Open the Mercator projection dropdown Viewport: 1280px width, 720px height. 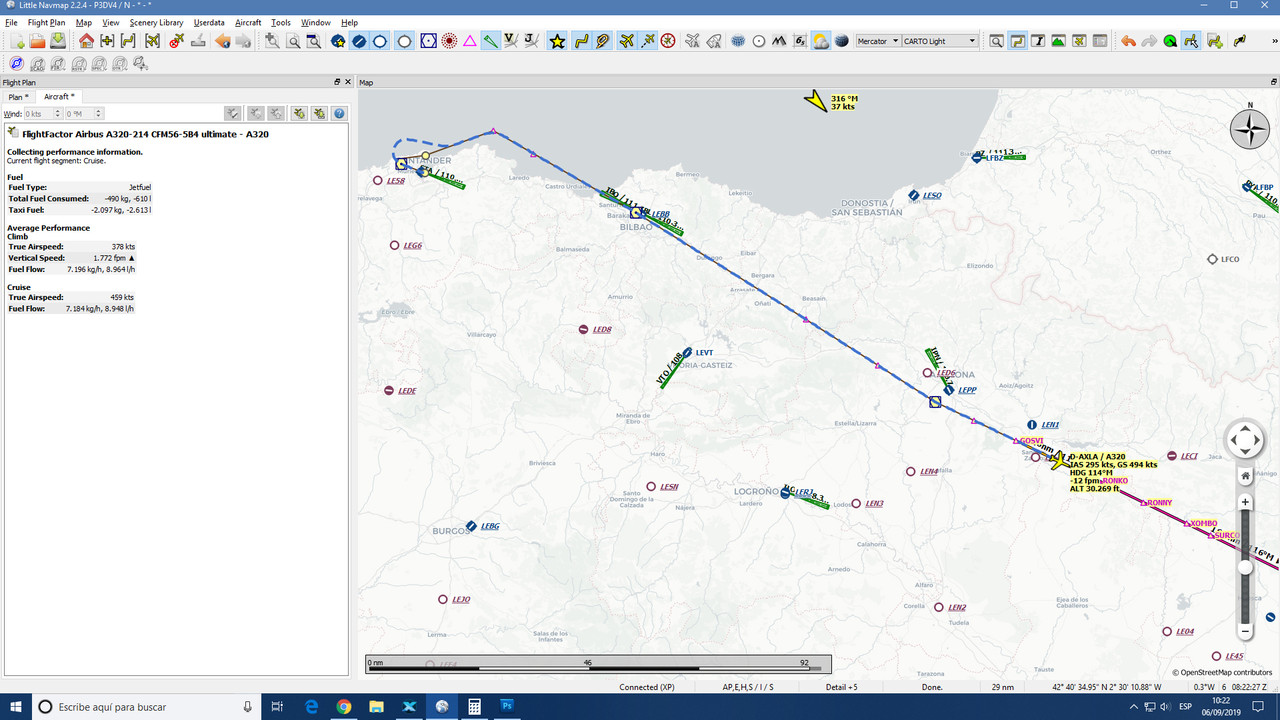click(878, 41)
